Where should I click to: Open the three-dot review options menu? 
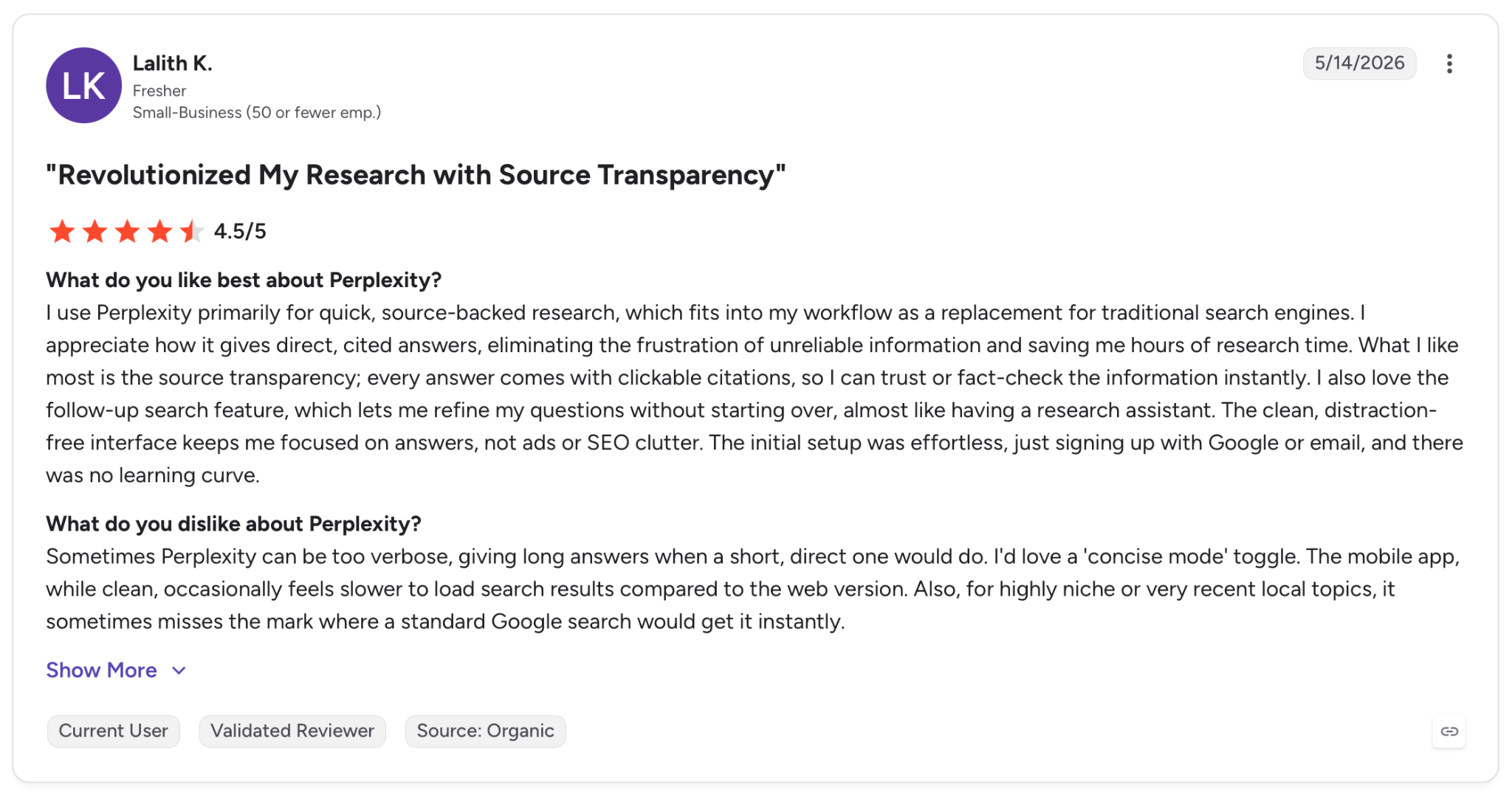pyautogui.click(x=1449, y=63)
